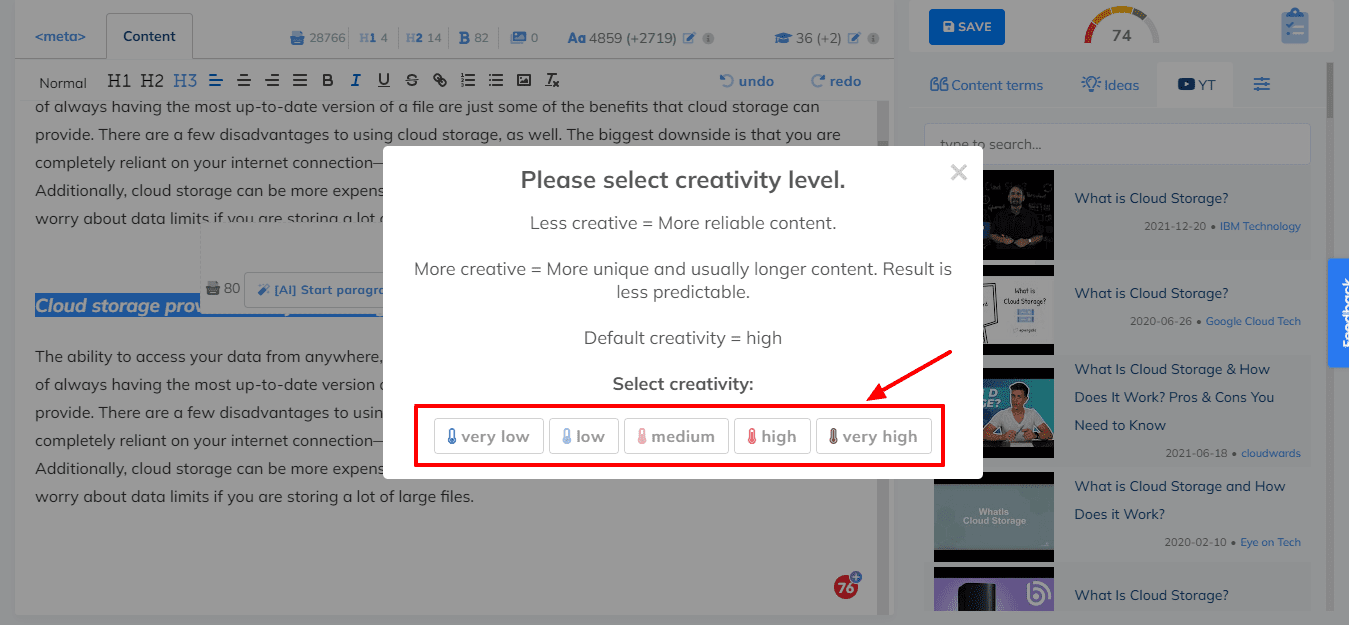Open What is Cloud Storage? IBM link
Screen dimensions: 1349x625
coord(1151,198)
